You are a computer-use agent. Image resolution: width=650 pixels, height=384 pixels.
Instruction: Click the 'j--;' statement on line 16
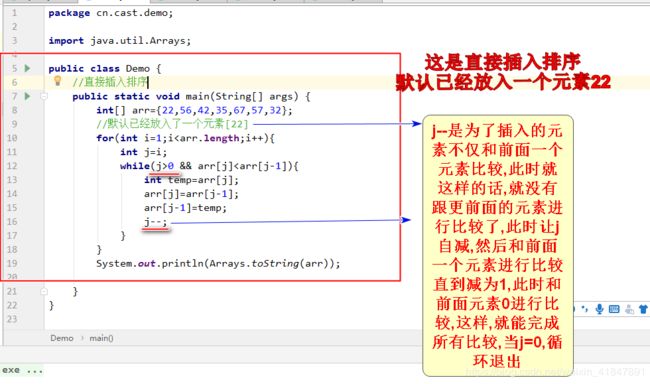click(x=155, y=222)
